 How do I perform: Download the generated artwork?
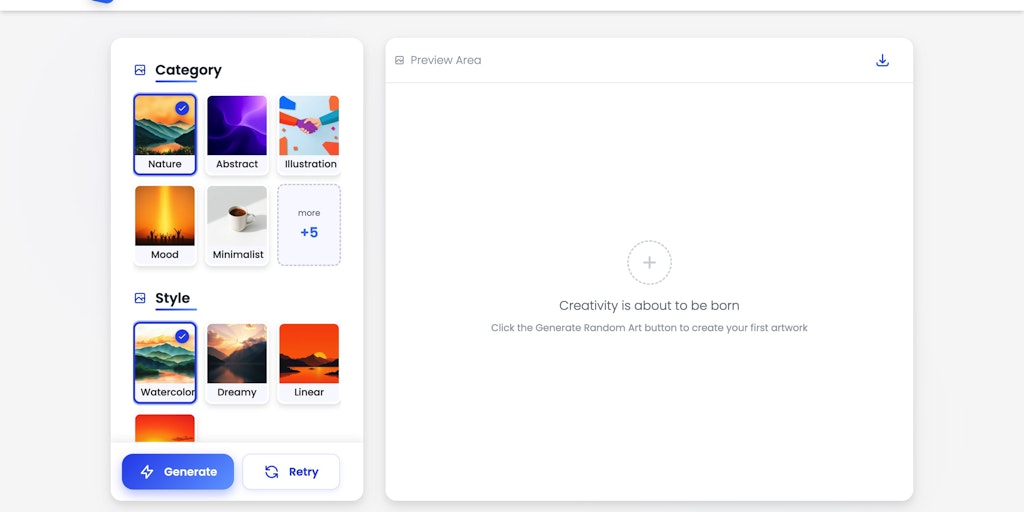(x=882, y=60)
